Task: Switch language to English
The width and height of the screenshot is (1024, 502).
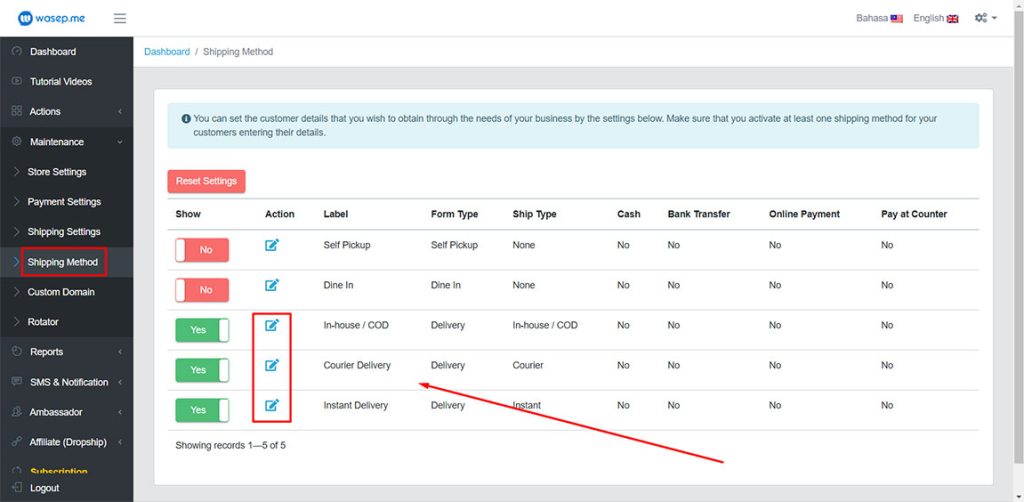Action: coord(935,18)
